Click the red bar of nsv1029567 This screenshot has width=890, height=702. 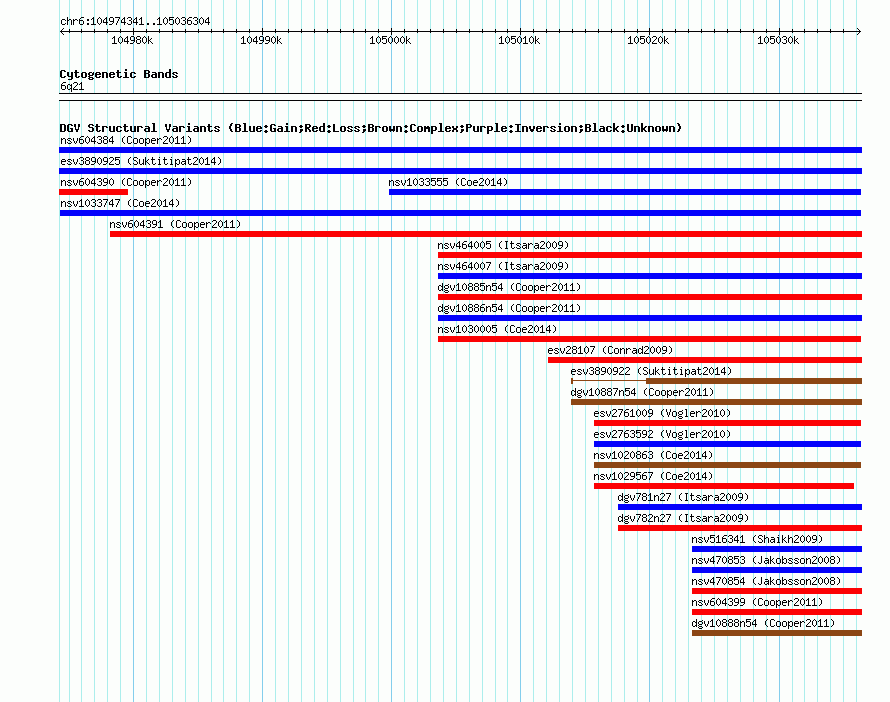pos(724,486)
